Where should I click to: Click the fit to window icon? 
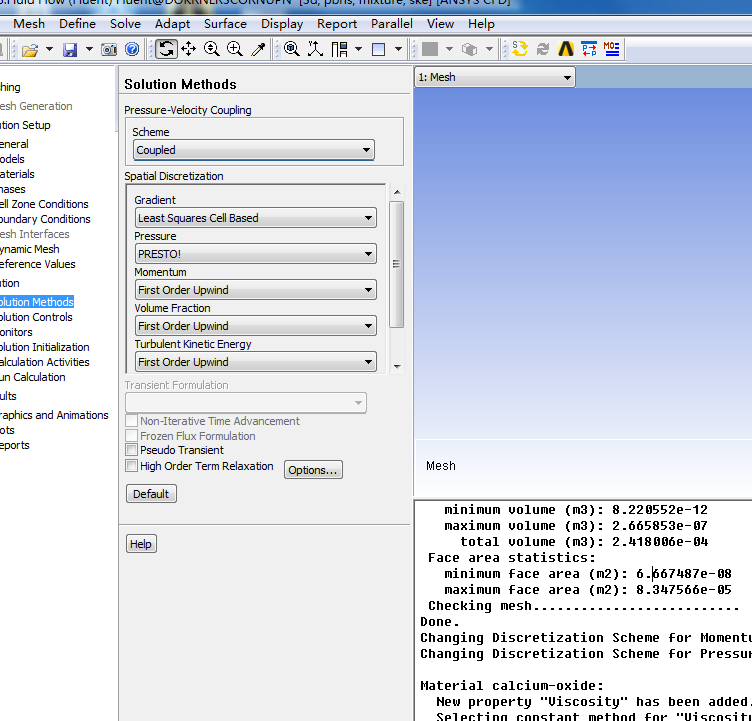[x=291, y=49]
